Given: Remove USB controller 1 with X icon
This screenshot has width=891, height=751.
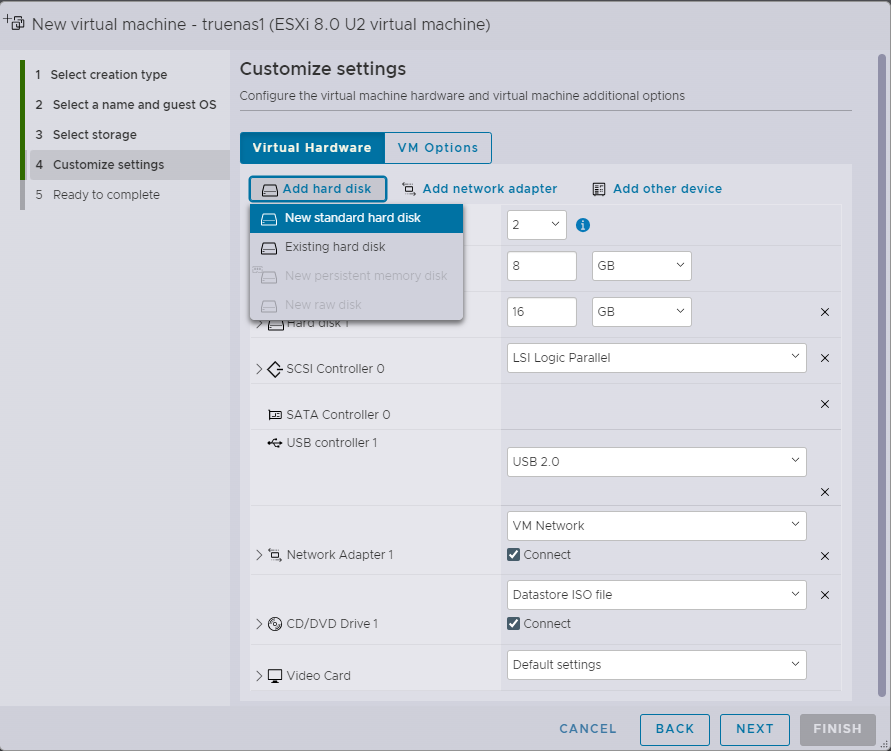Looking at the screenshot, I should (825, 492).
